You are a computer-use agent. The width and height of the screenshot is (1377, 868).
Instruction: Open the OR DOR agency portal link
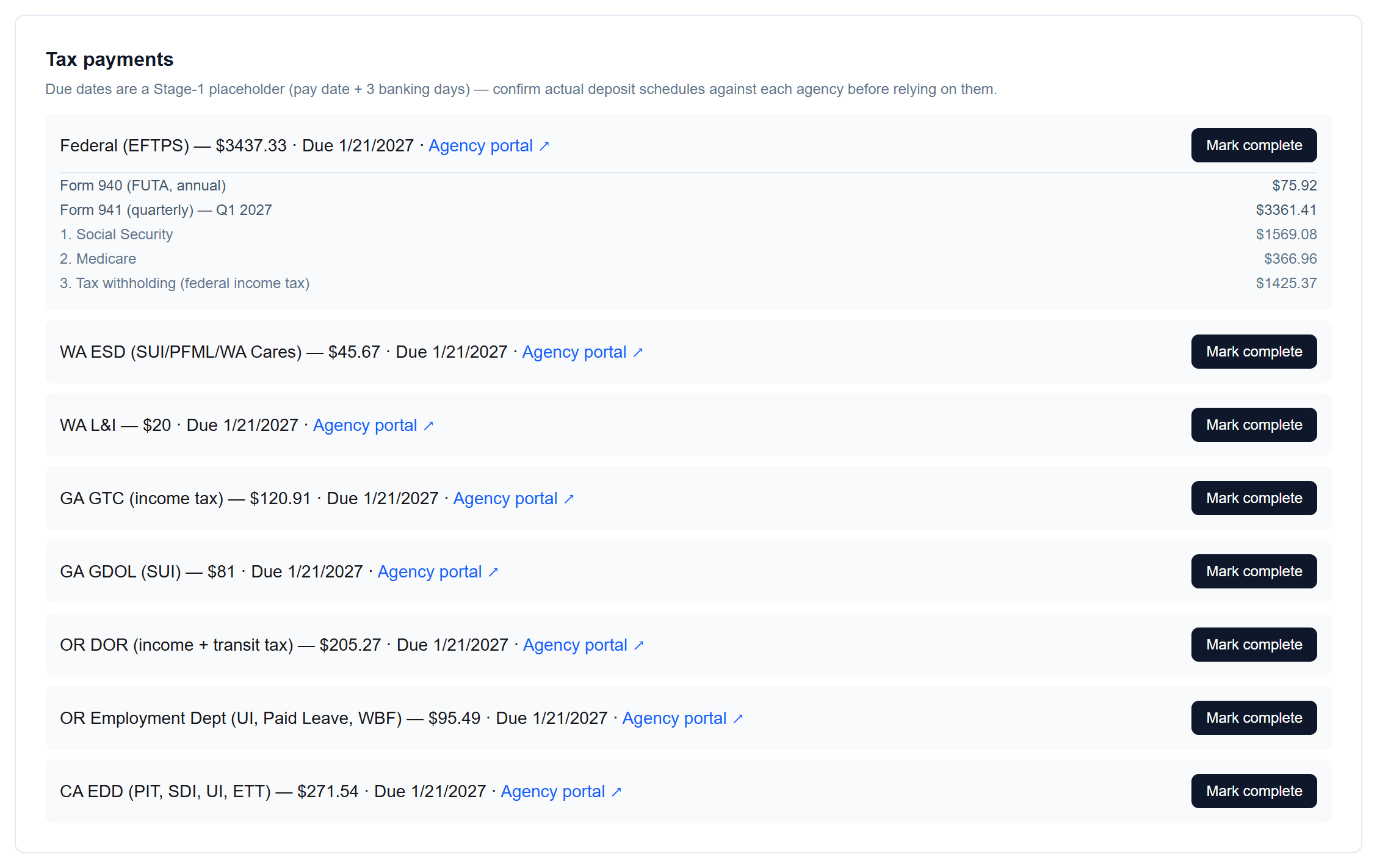(583, 645)
